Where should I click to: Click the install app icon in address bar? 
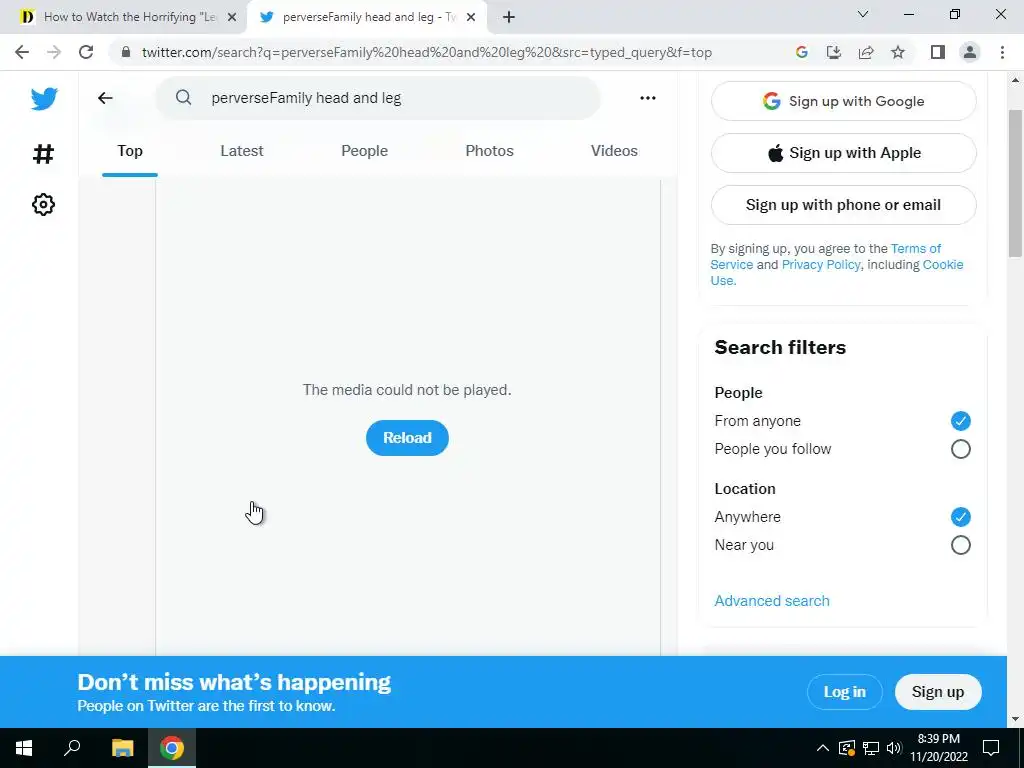(x=834, y=52)
